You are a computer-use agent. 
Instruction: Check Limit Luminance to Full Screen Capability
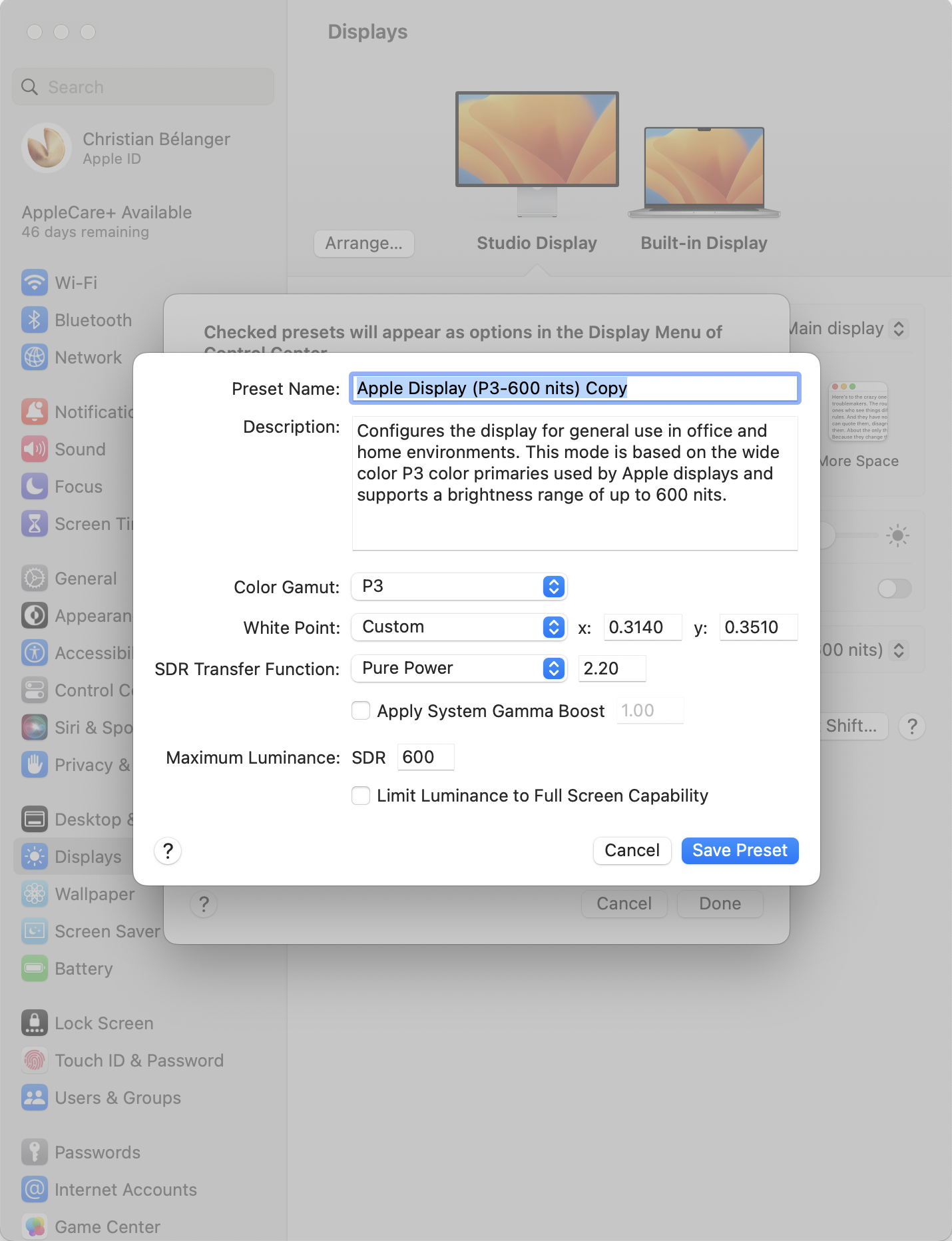pyautogui.click(x=361, y=796)
